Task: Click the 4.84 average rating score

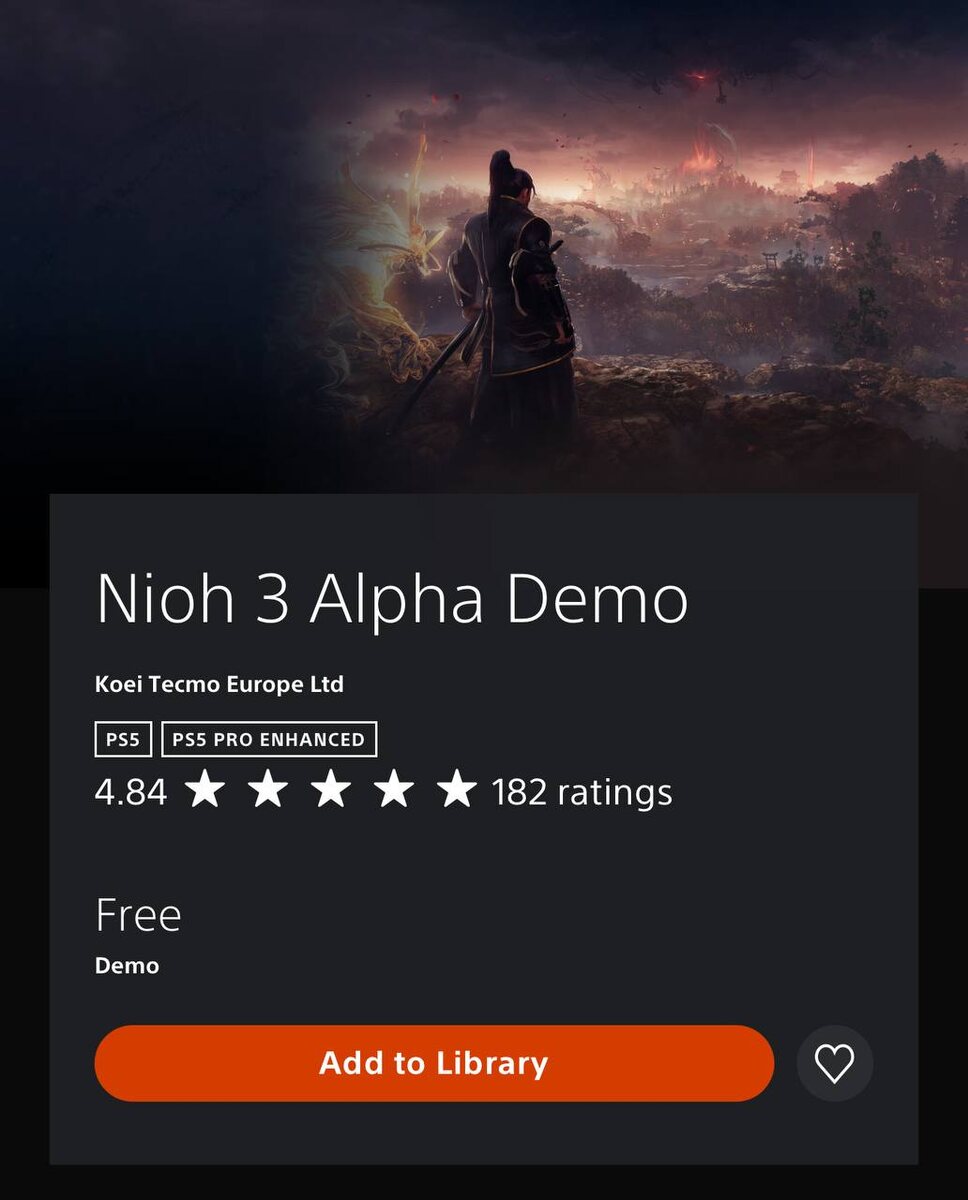Action: click(131, 792)
